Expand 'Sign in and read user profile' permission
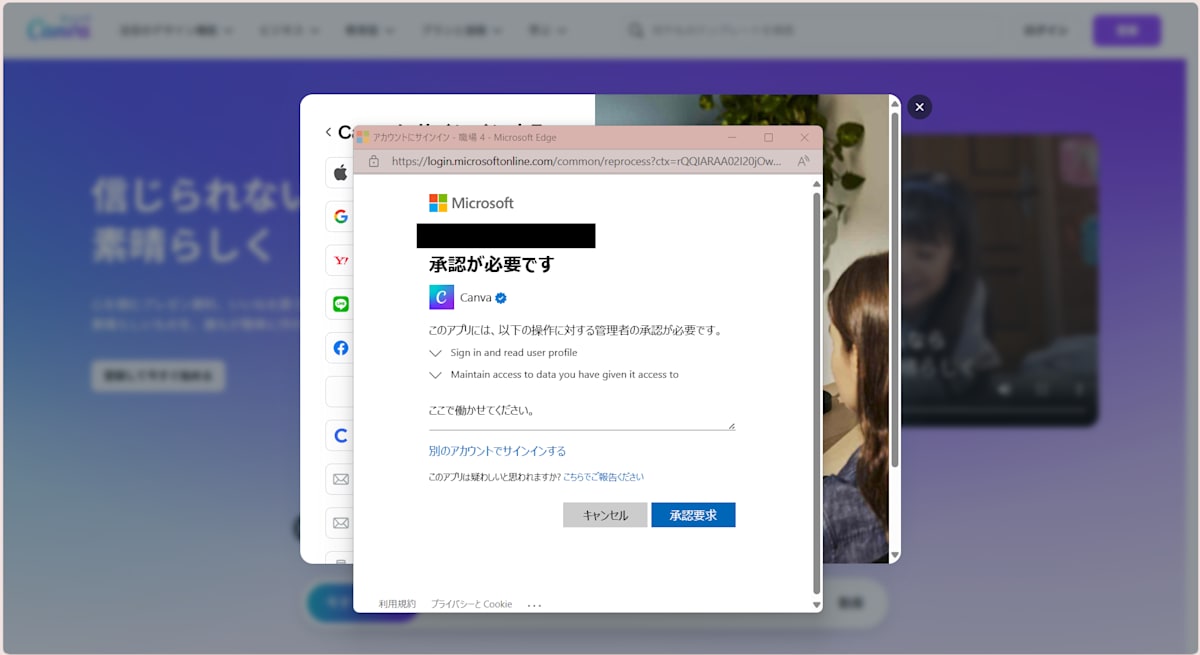The width and height of the screenshot is (1200, 655). click(435, 353)
